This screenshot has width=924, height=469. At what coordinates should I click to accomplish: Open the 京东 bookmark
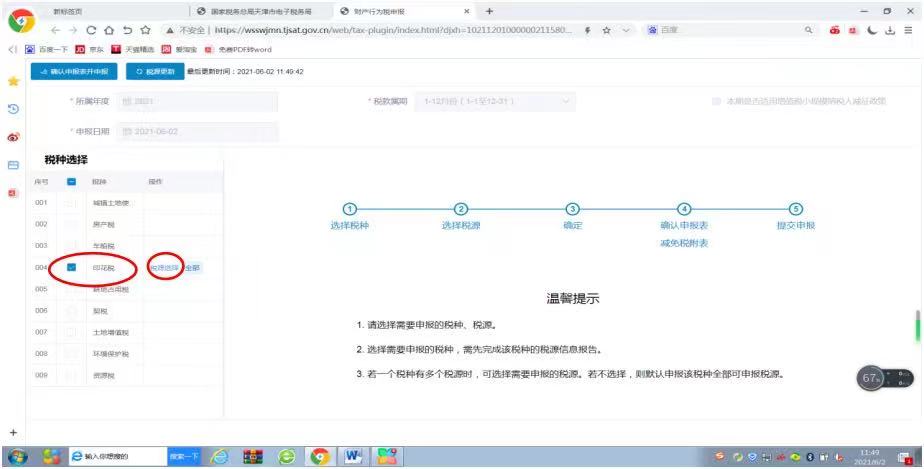(90, 49)
